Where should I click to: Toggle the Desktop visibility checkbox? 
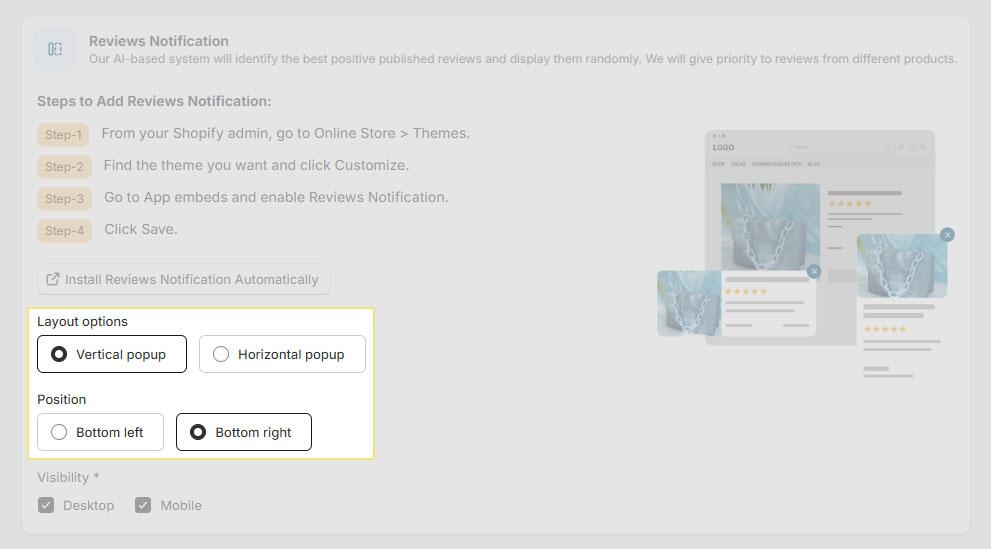tap(46, 505)
